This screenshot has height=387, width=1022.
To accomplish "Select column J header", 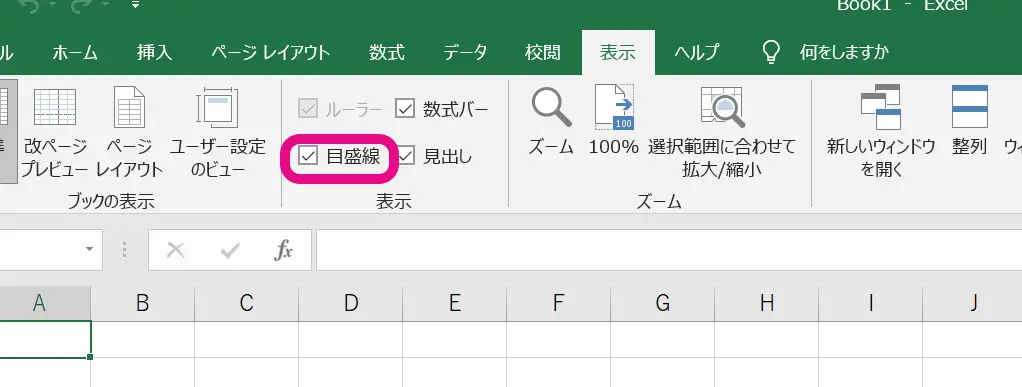I will 972,303.
